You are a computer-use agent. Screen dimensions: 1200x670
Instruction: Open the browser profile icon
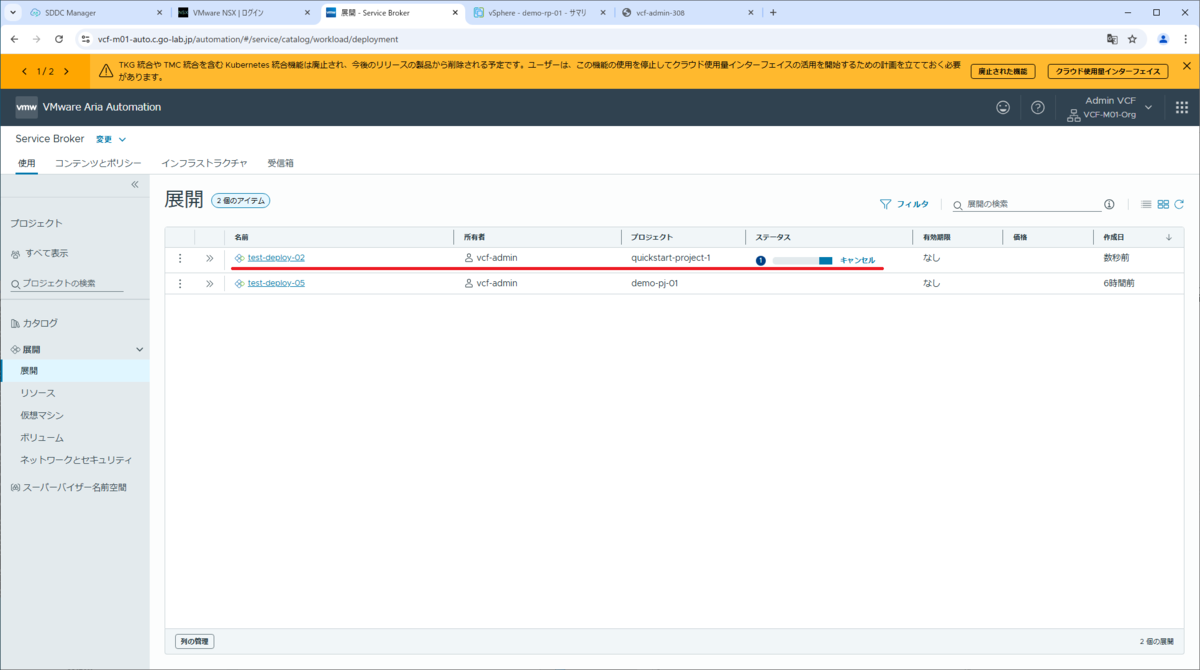point(1163,39)
